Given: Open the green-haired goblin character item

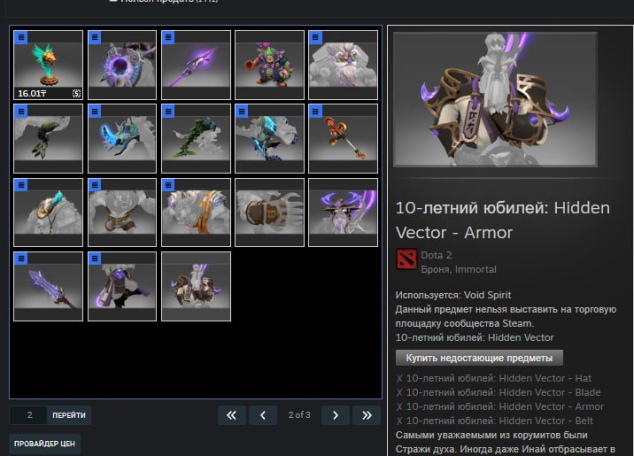Looking at the screenshot, I should tap(270, 65).
